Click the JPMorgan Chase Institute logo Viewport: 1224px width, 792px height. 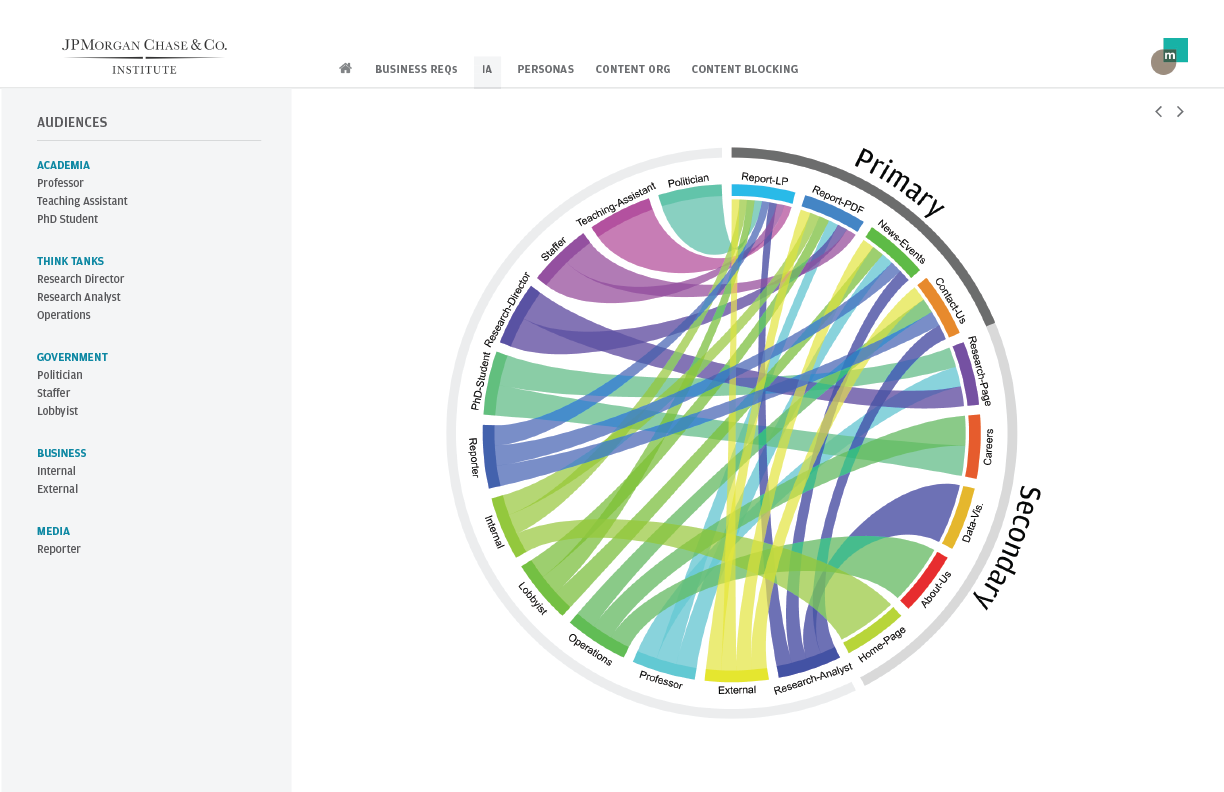click(144, 56)
